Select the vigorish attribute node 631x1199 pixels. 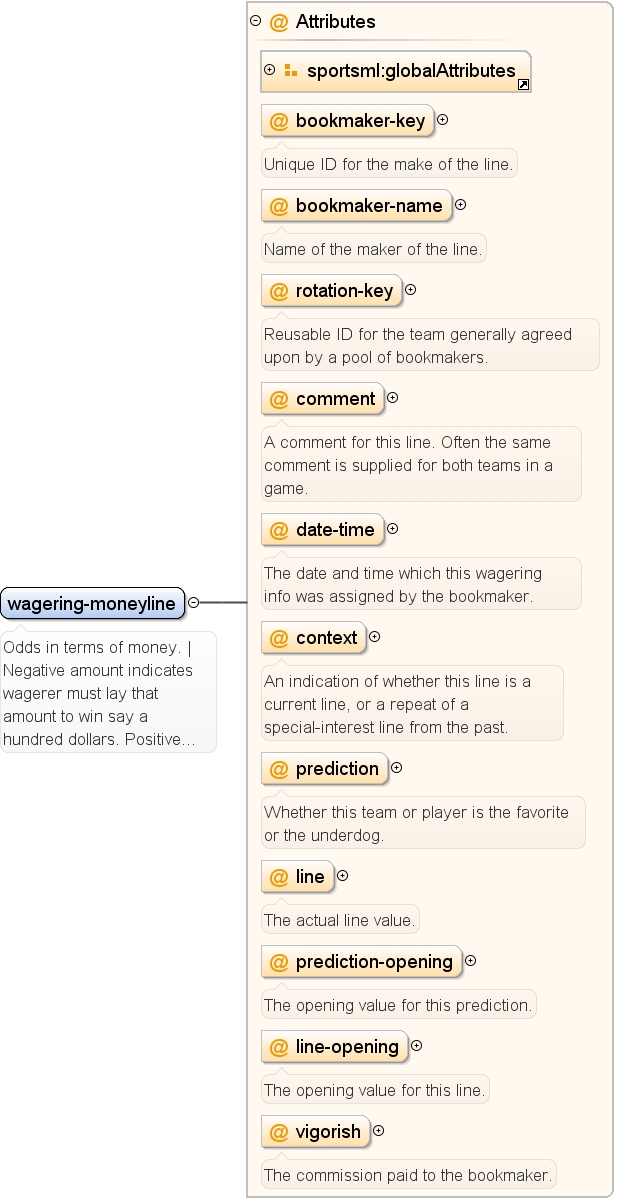pyautogui.click(x=315, y=1132)
